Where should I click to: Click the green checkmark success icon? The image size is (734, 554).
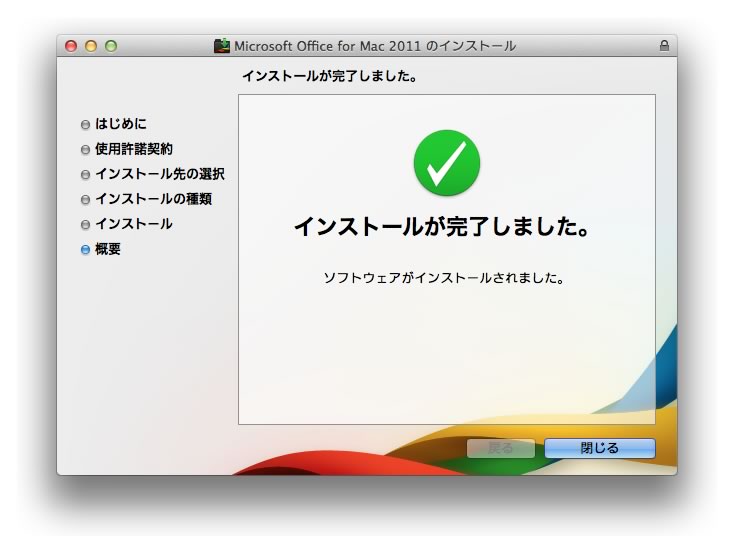[x=447, y=163]
